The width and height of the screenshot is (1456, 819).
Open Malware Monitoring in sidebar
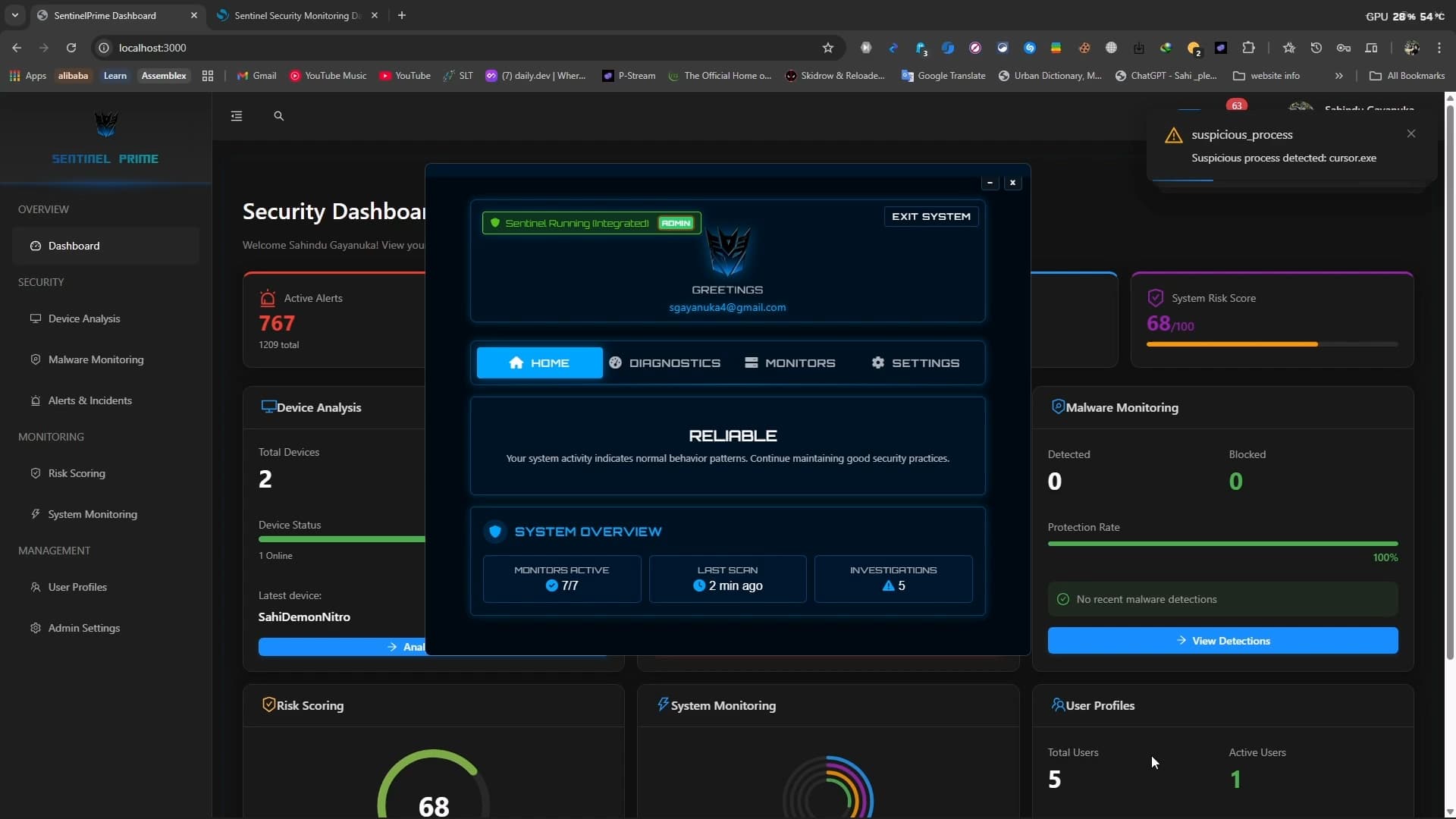[x=96, y=359]
